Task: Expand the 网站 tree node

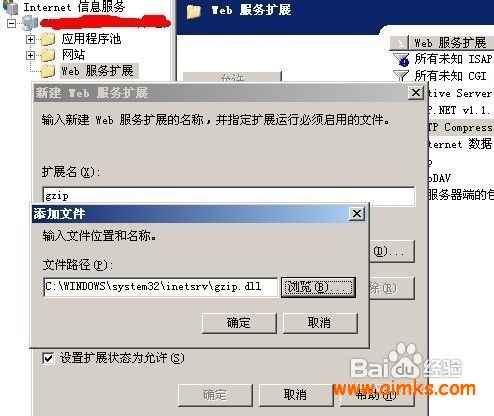Action: tap(30, 55)
